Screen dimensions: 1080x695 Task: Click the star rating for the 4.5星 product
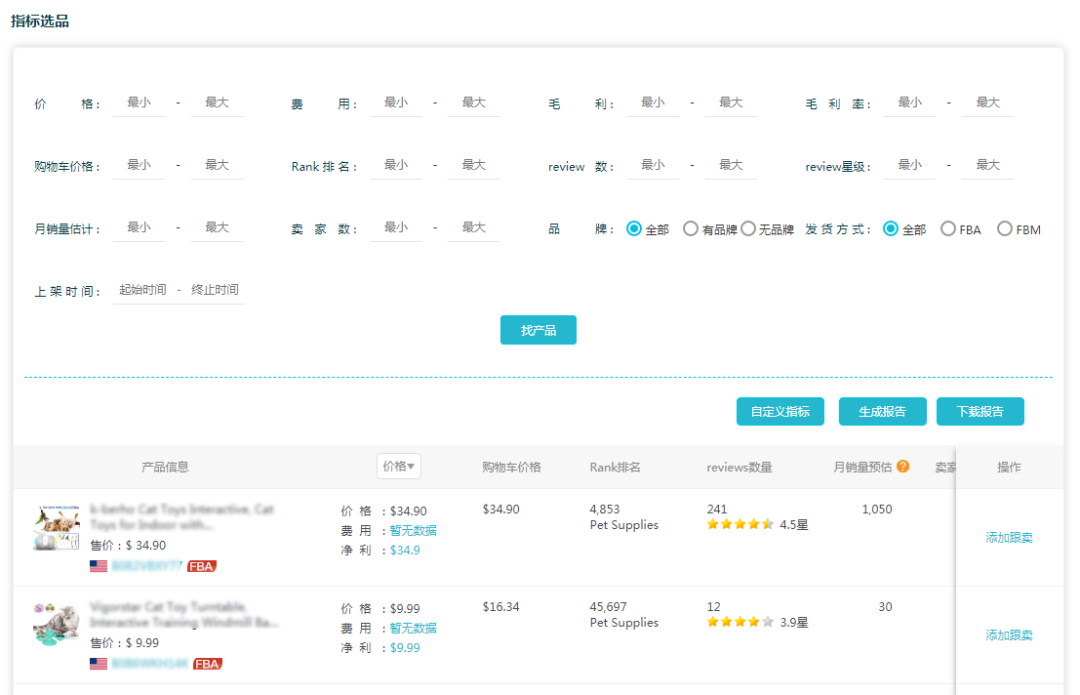tap(740, 524)
